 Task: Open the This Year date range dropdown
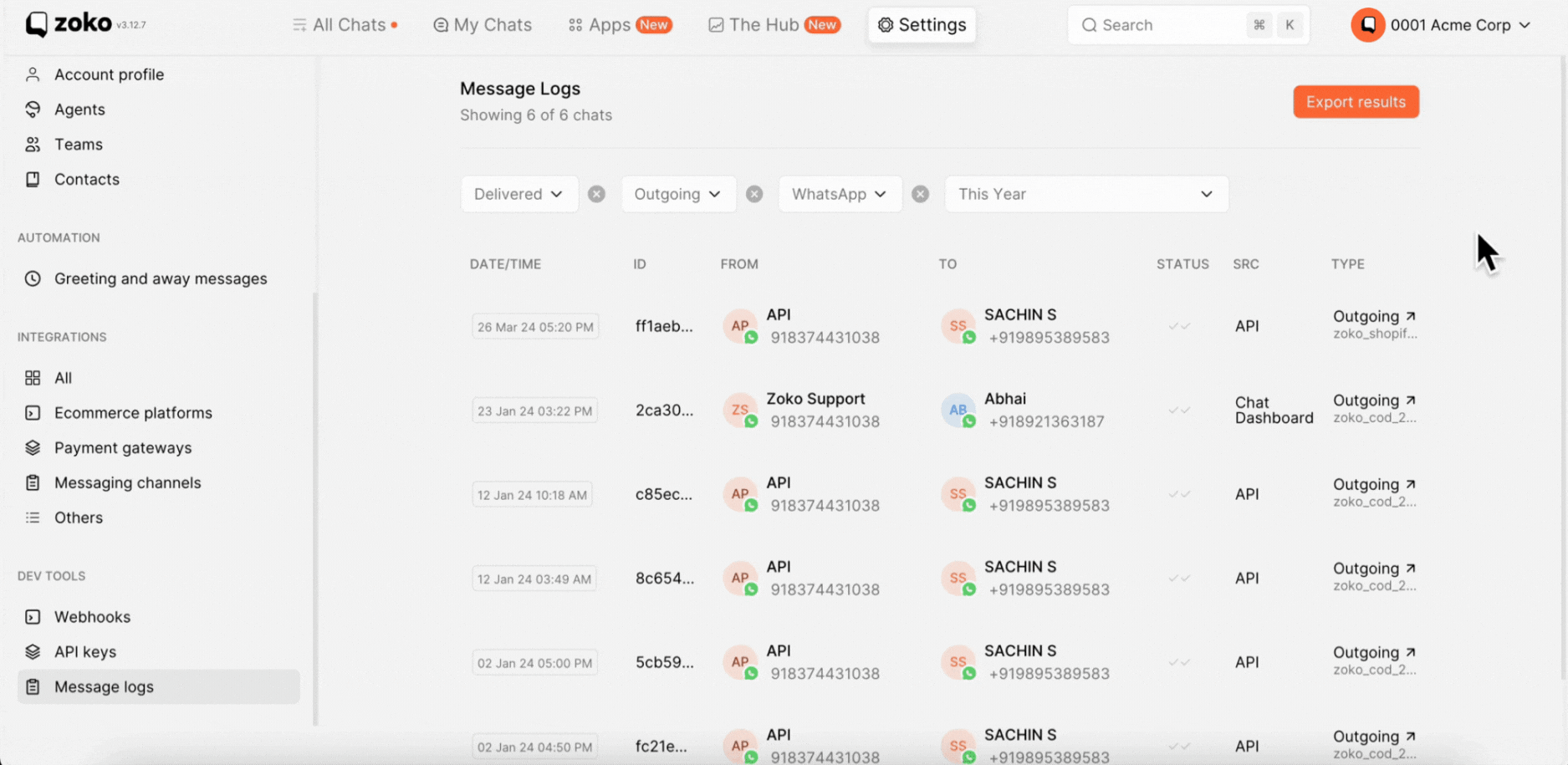tap(1086, 194)
